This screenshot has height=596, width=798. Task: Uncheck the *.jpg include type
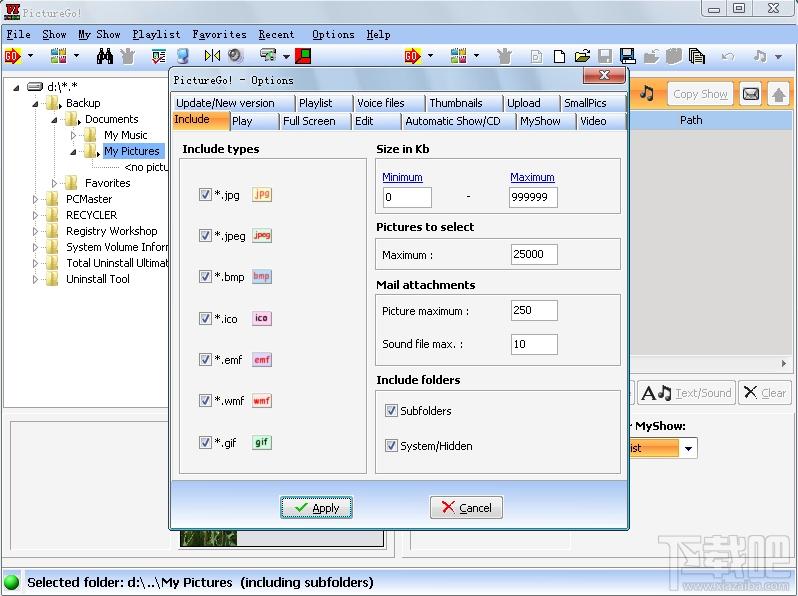pyautogui.click(x=205, y=195)
